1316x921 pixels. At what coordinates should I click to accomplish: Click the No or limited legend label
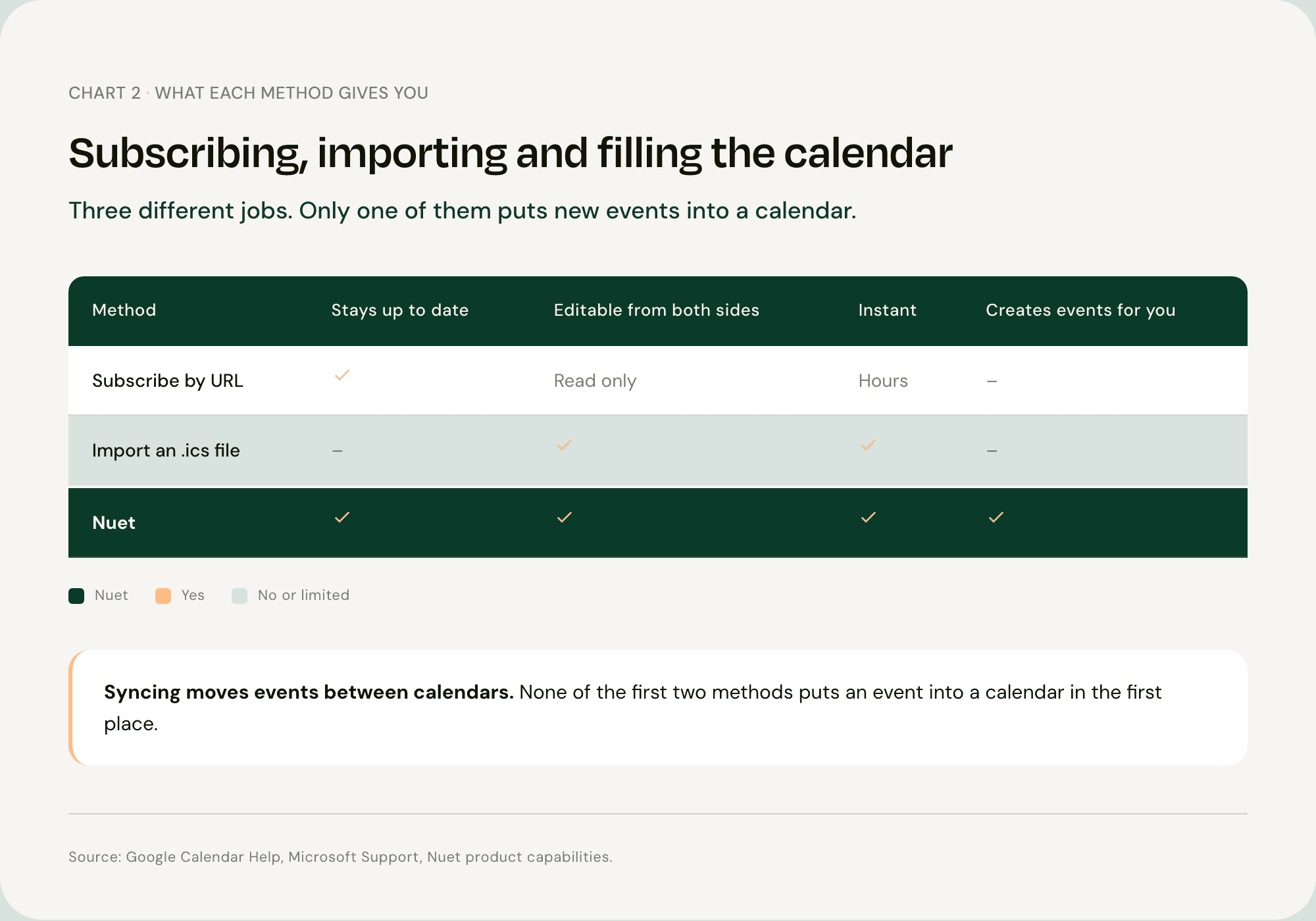click(303, 595)
